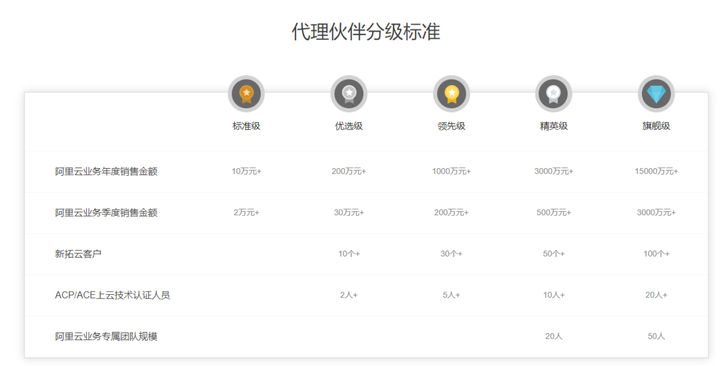Click the 15000万元+ annual sales cell
The height and width of the screenshot is (366, 720).
(x=656, y=171)
